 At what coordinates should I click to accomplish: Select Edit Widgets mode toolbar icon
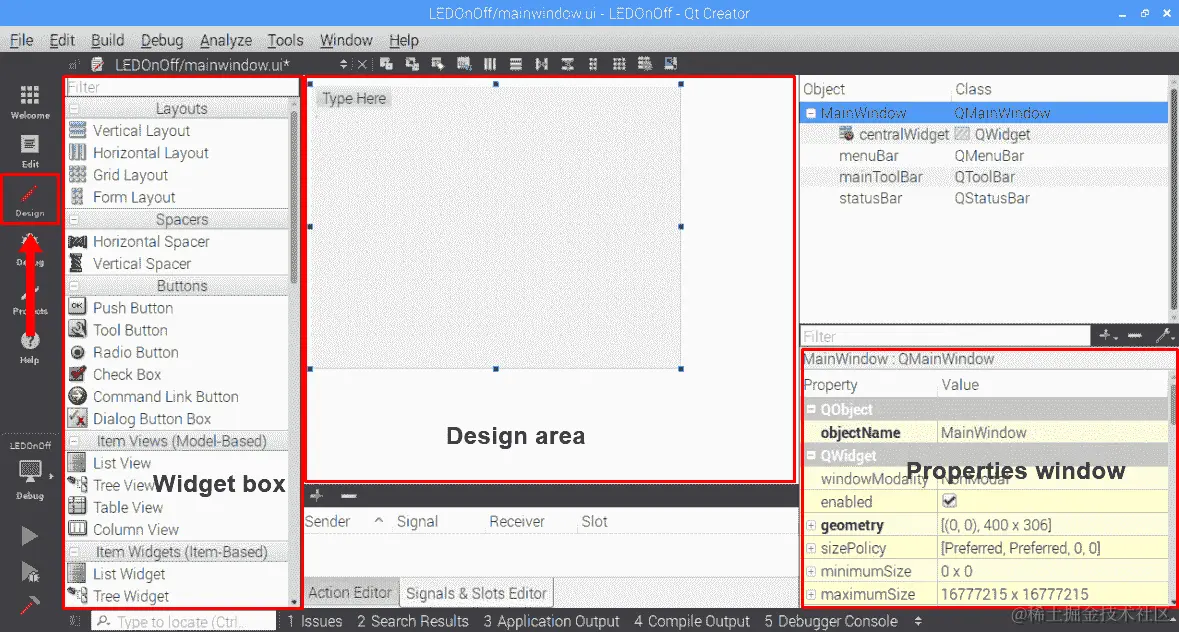(386, 65)
